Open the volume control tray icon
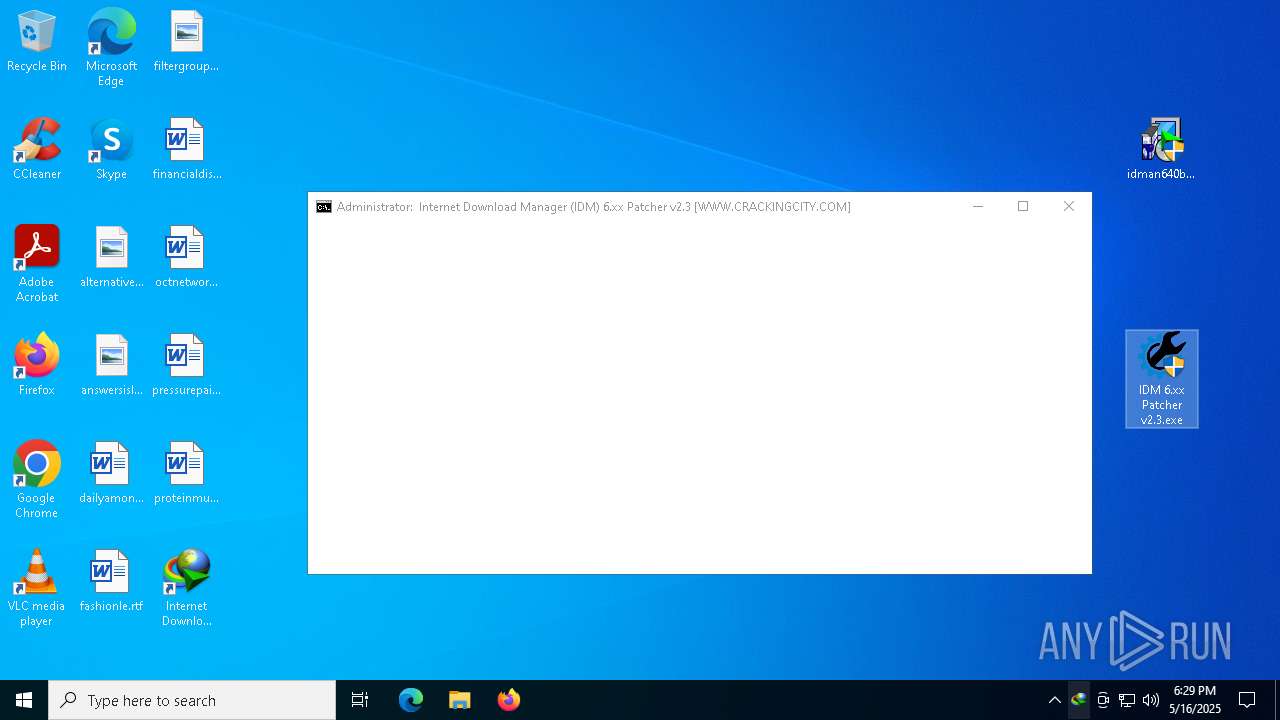 pos(1151,700)
